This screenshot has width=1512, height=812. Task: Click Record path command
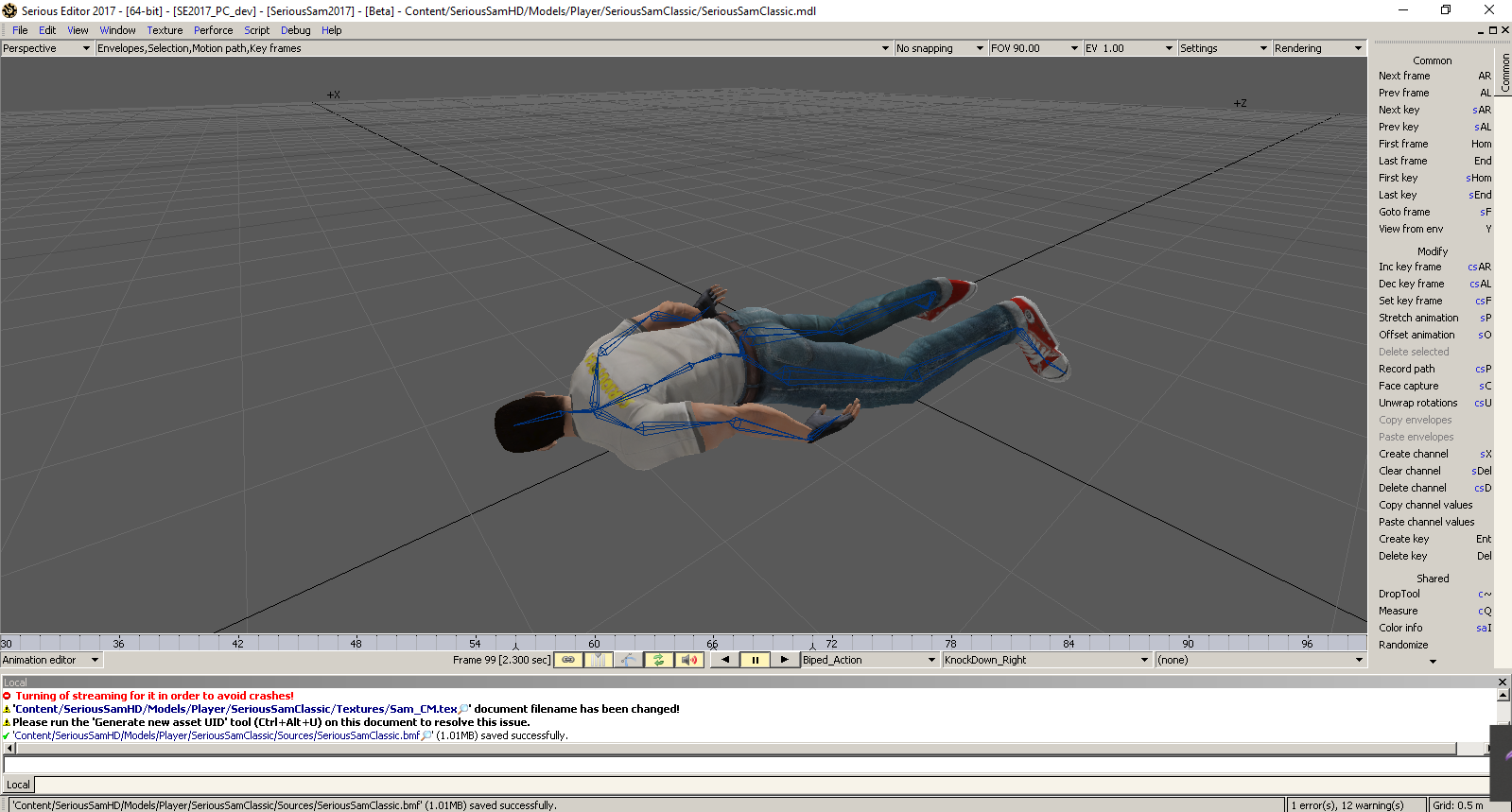1434,369
